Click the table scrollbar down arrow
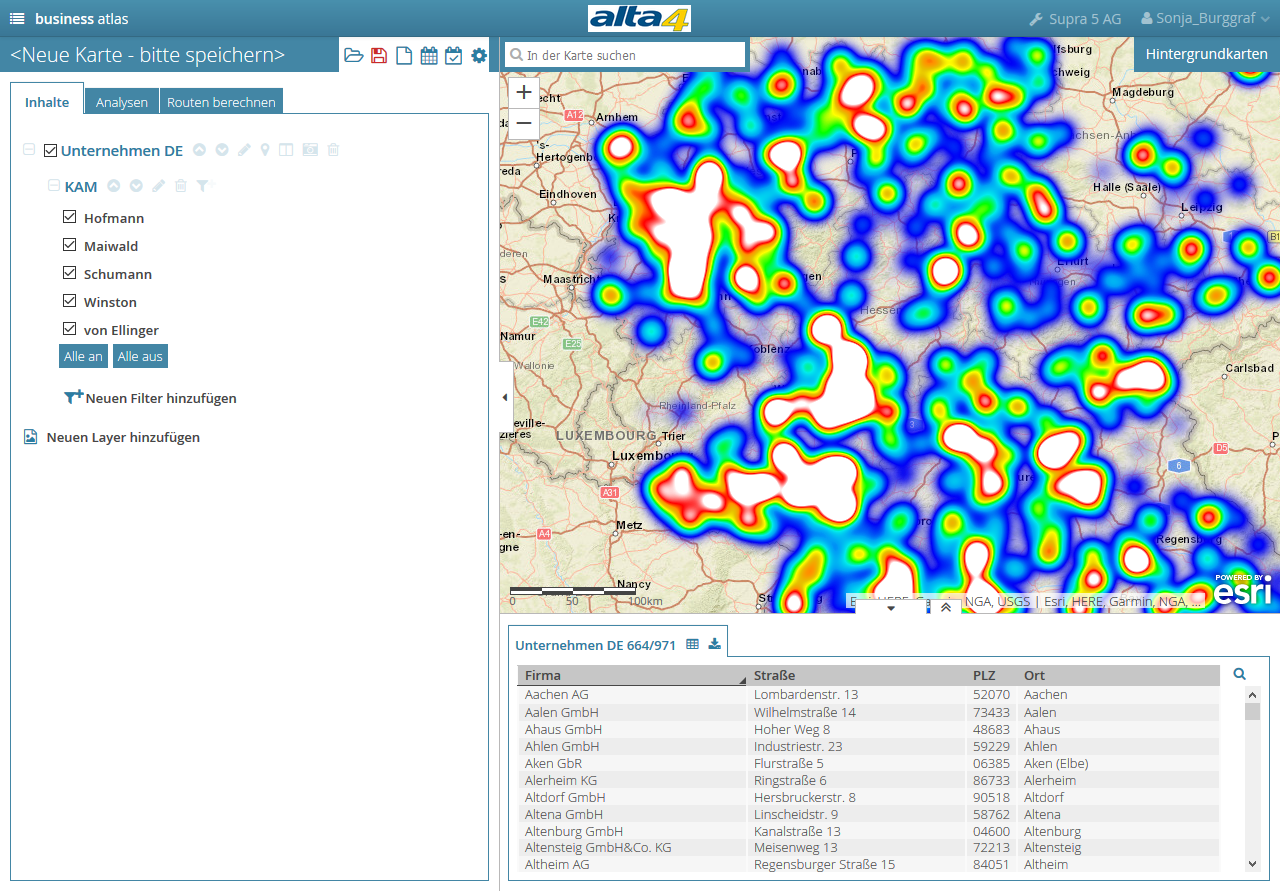 pos(1252,863)
